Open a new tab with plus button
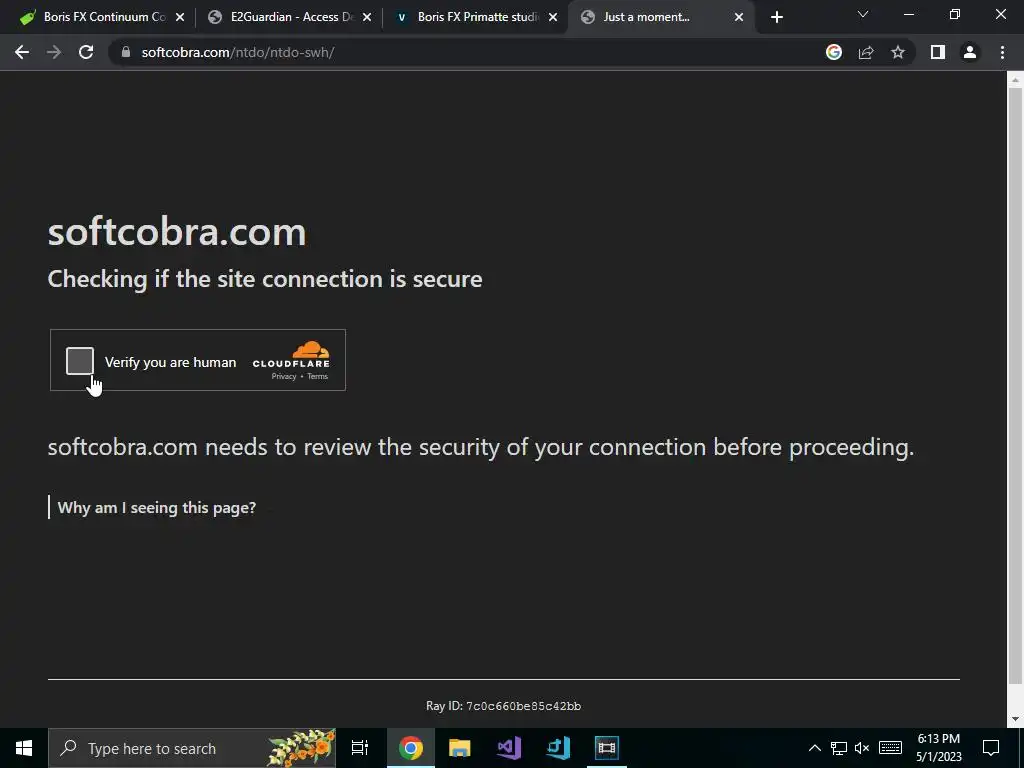 776,18
